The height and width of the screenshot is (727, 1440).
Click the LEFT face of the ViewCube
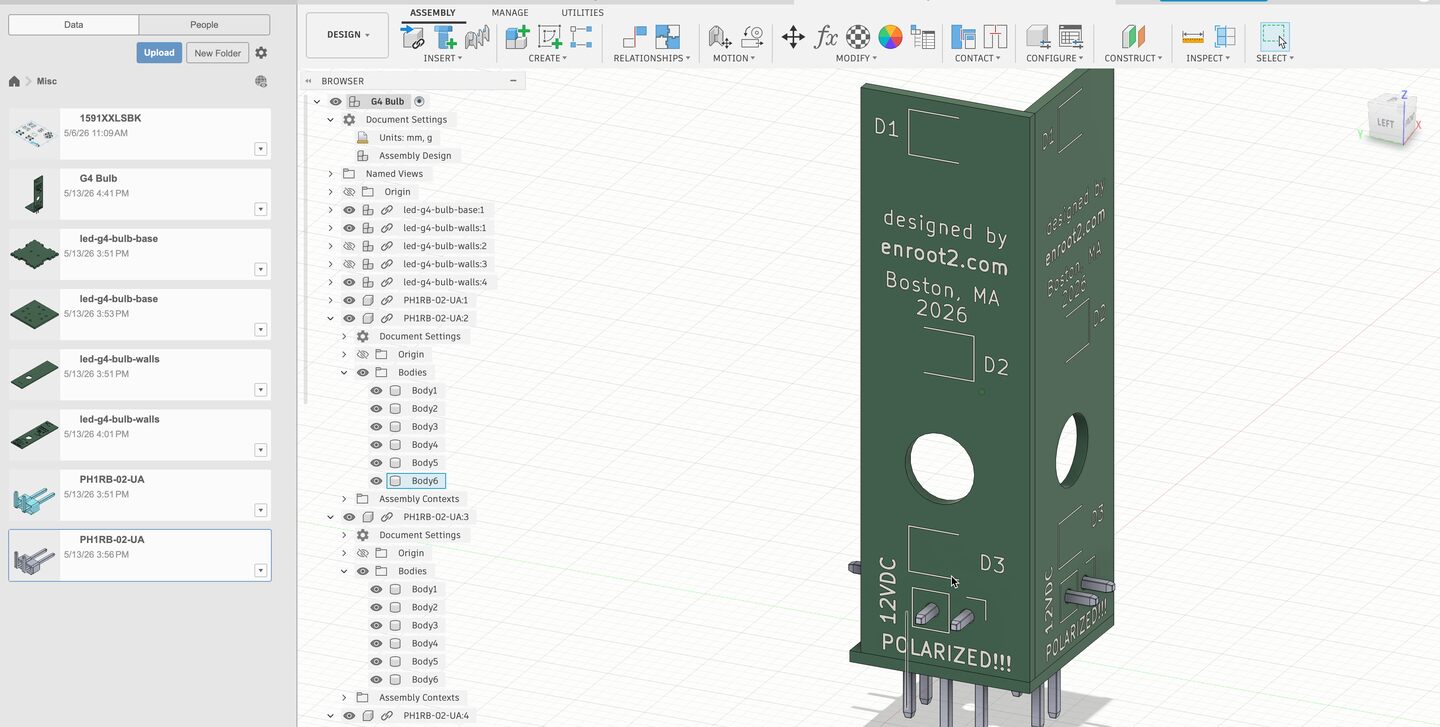1385,123
